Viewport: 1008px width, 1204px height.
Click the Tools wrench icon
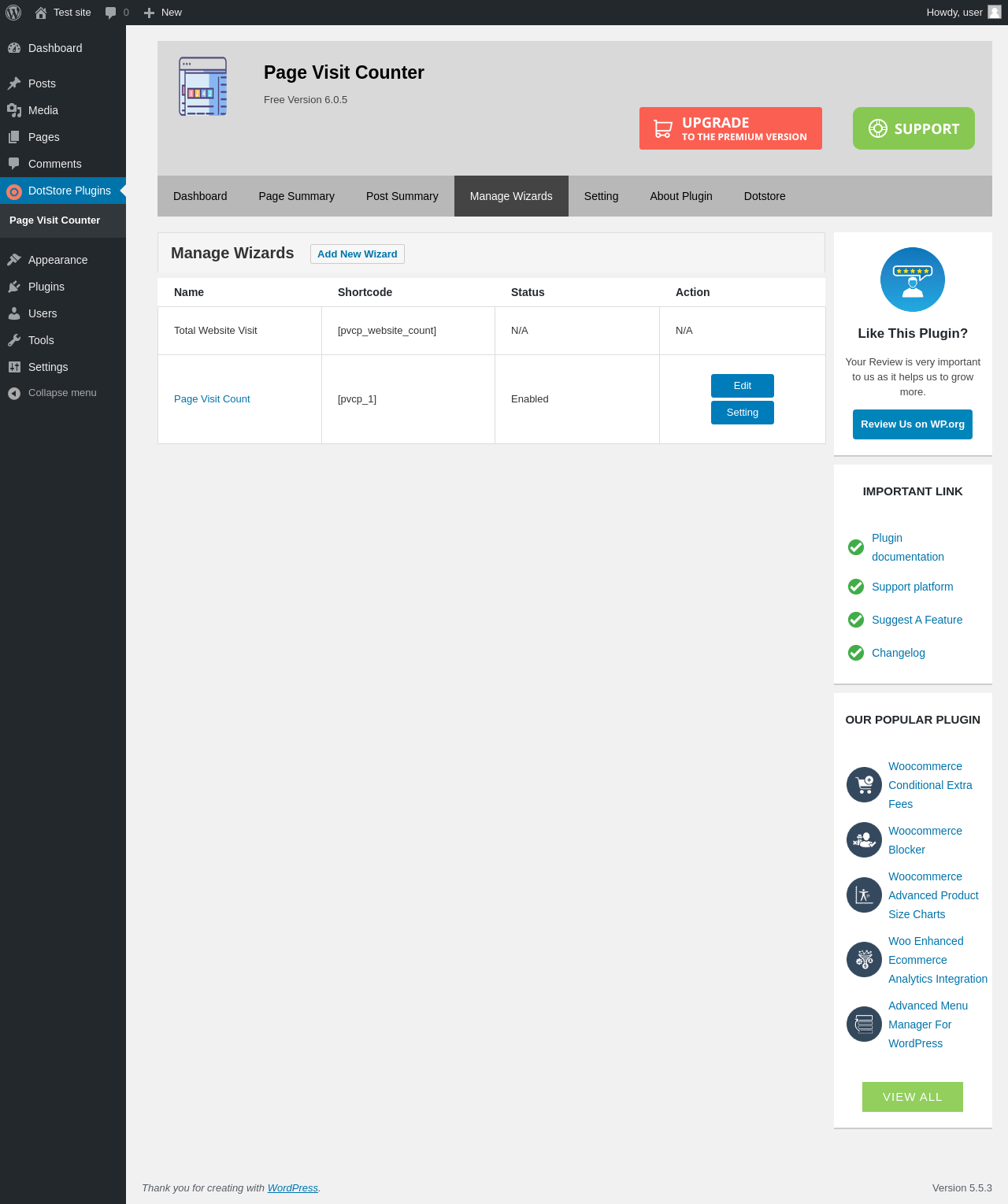[14, 340]
